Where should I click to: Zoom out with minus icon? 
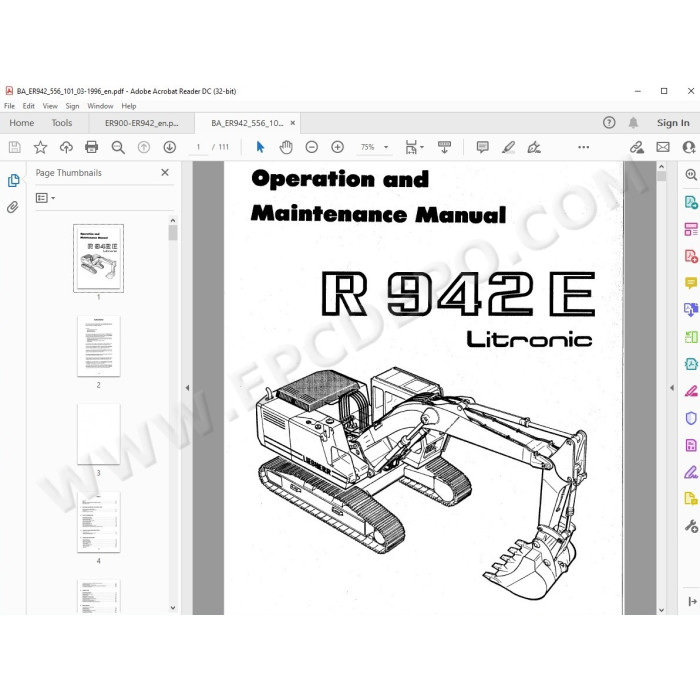(x=312, y=147)
